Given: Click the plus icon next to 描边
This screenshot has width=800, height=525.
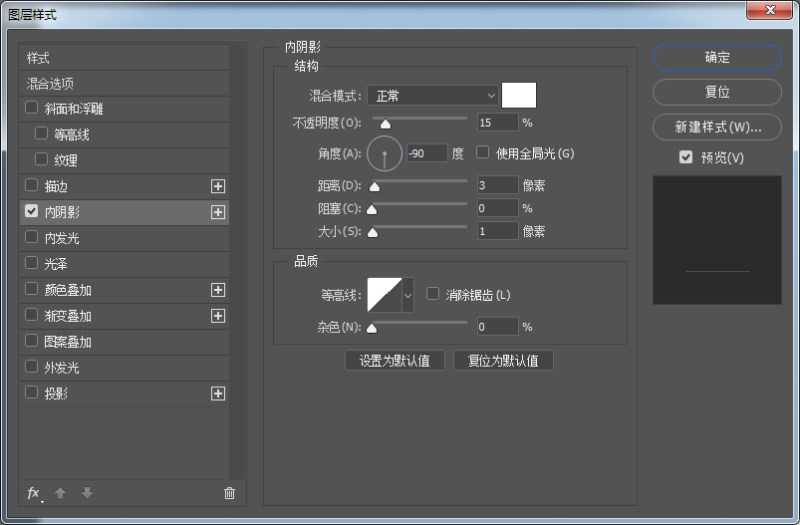Looking at the screenshot, I should (x=218, y=186).
